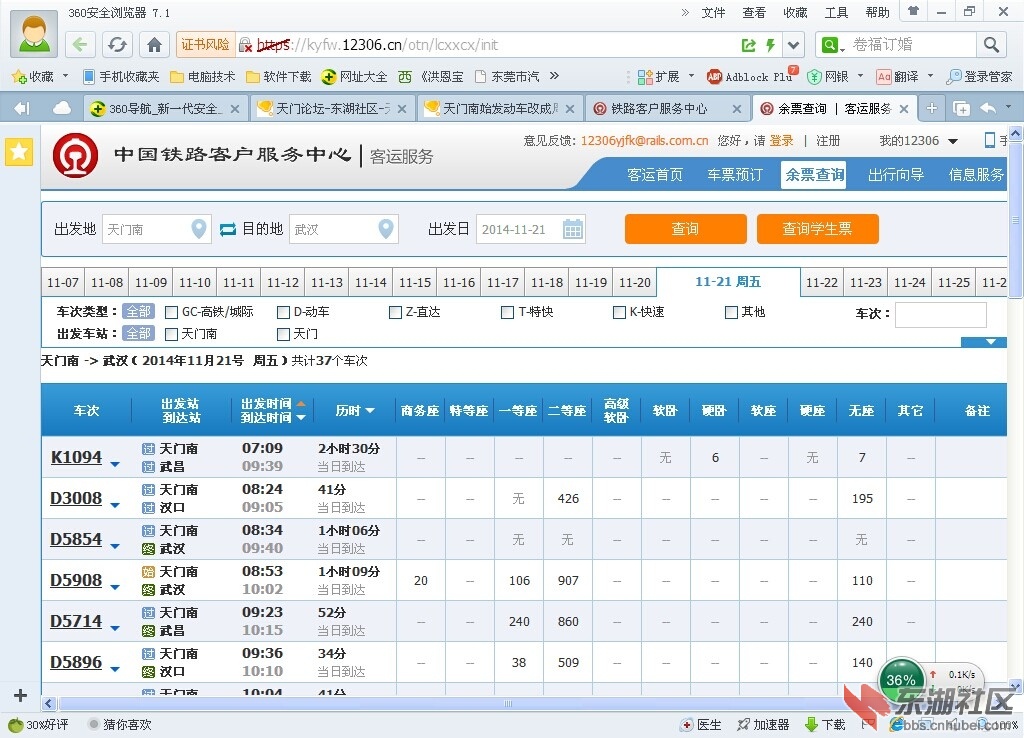The width and height of the screenshot is (1024, 738).
Task: Sort by 历时 duration column arrow
Action: 370,411
